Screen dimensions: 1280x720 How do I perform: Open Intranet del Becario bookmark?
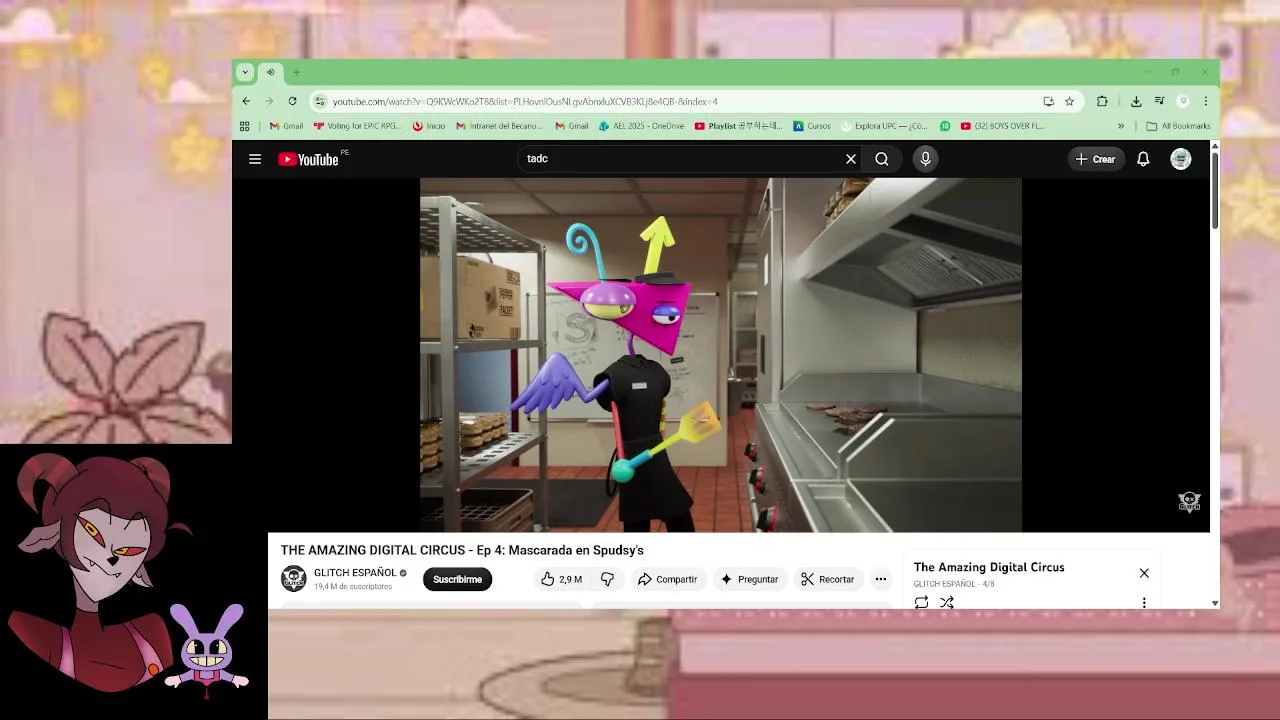pos(499,126)
